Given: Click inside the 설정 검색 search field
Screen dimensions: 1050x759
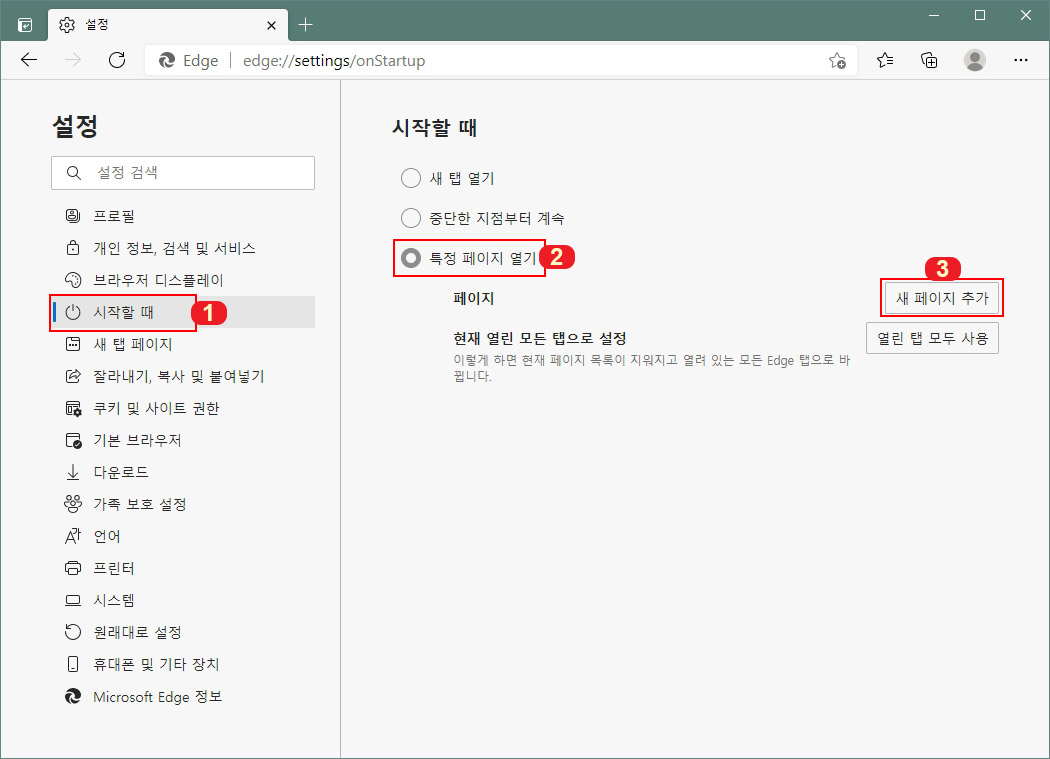Looking at the screenshot, I should 183,173.
